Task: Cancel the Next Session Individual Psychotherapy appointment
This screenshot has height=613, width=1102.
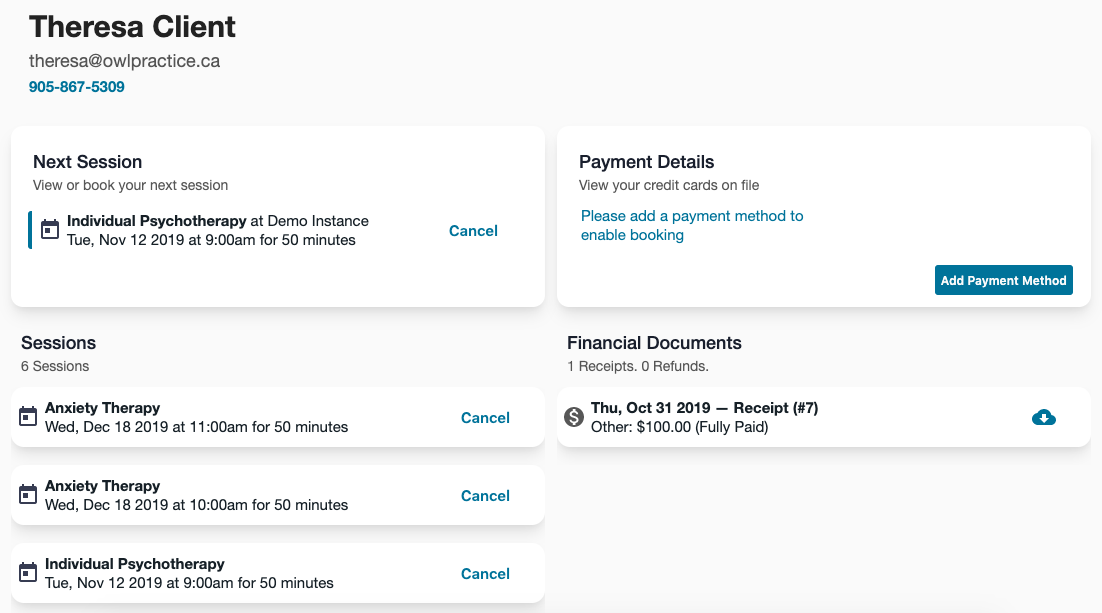Action: (473, 231)
